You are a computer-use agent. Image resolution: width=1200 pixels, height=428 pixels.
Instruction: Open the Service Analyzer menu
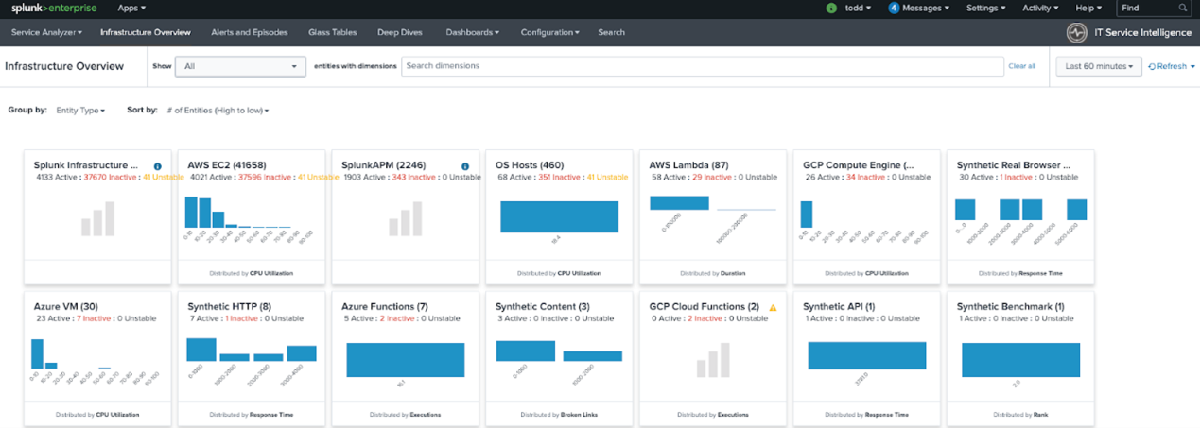[46, 32]
